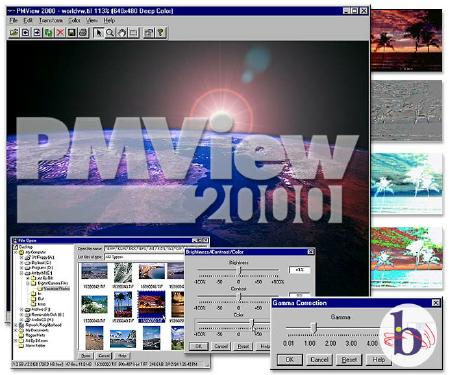The image size is (450, 375).
Task: Click Cancel in the Brightness/Contrast/Color dialog
Action: coord(221,346)
